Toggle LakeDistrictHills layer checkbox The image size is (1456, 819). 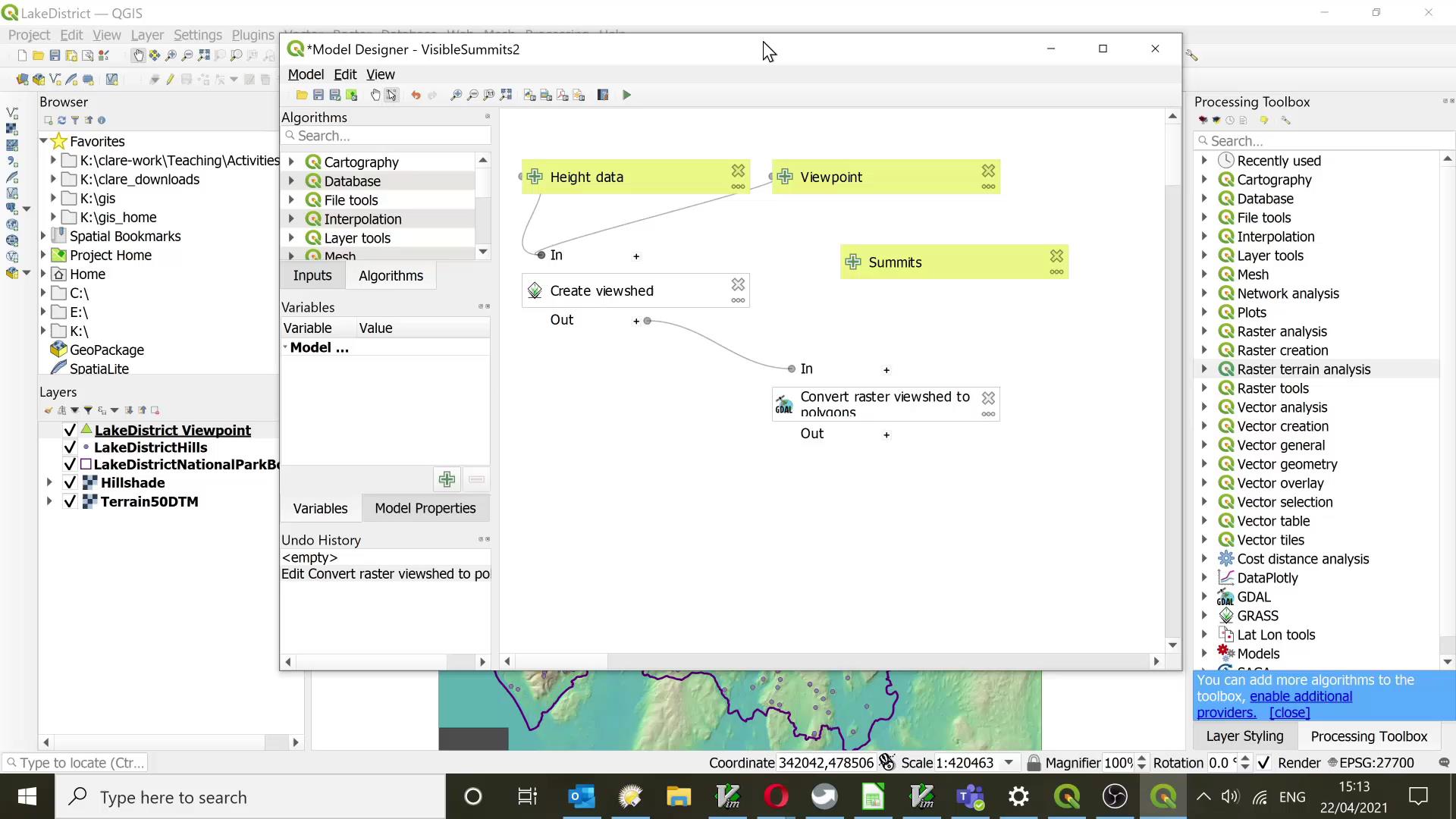tap(70, 448)
